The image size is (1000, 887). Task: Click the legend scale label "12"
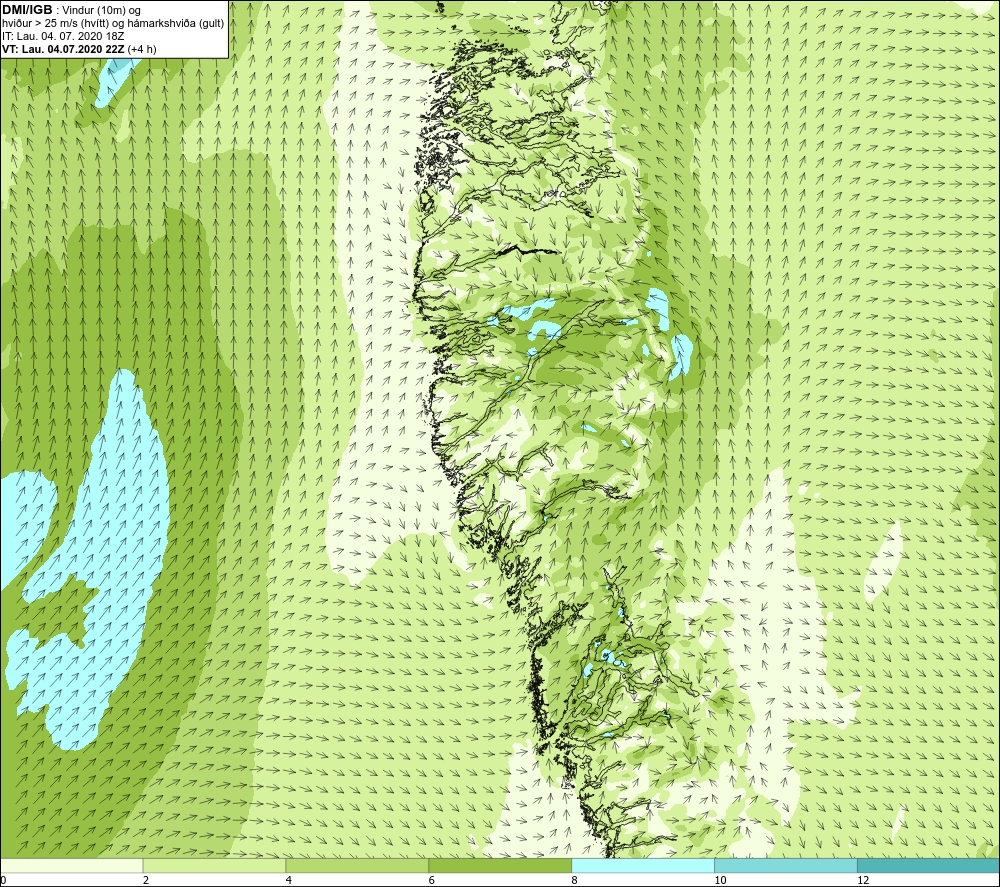pyautogui.click(x=863, y=880)
